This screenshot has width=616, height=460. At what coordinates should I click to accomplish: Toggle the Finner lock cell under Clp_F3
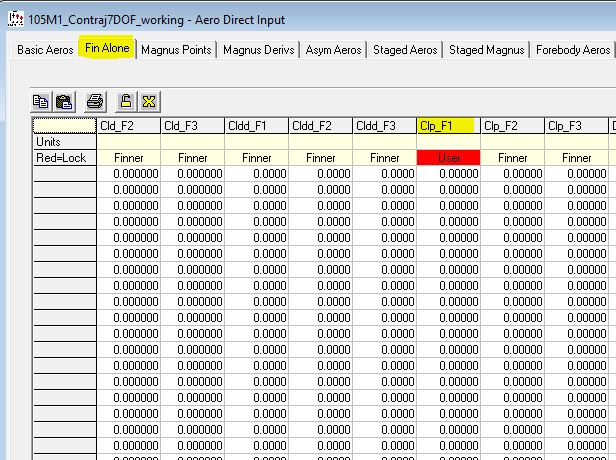[x=576, y=158]
